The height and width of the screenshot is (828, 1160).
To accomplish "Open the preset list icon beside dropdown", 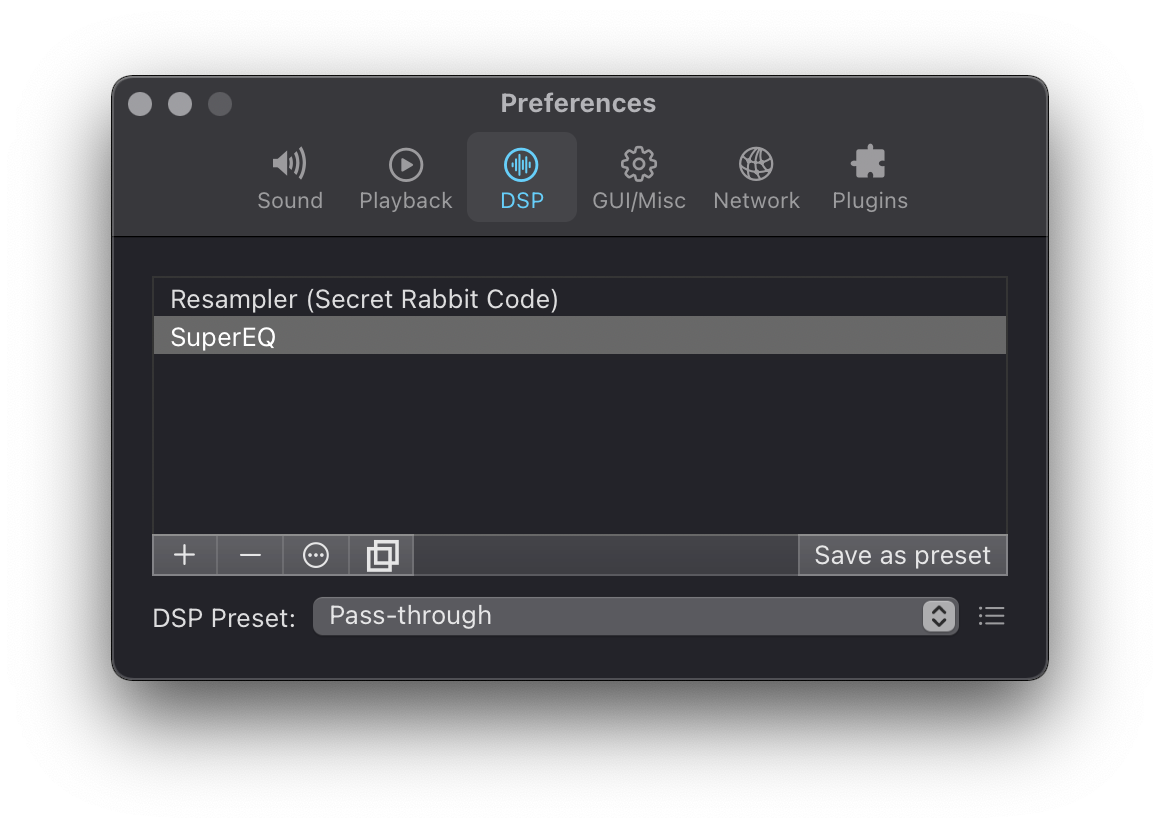I will click(991, 616).
